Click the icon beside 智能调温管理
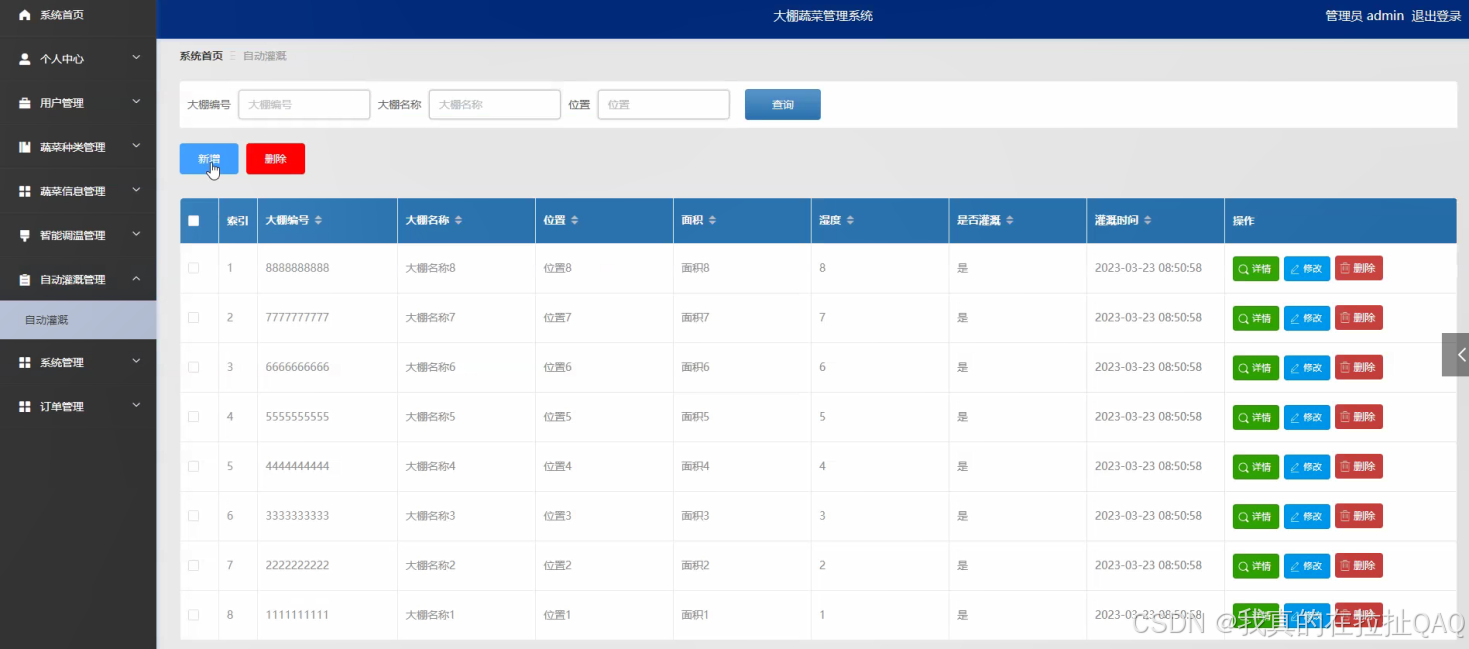Screen dimensions: 1469x649 pyautogui.click(x=25, y=235)
